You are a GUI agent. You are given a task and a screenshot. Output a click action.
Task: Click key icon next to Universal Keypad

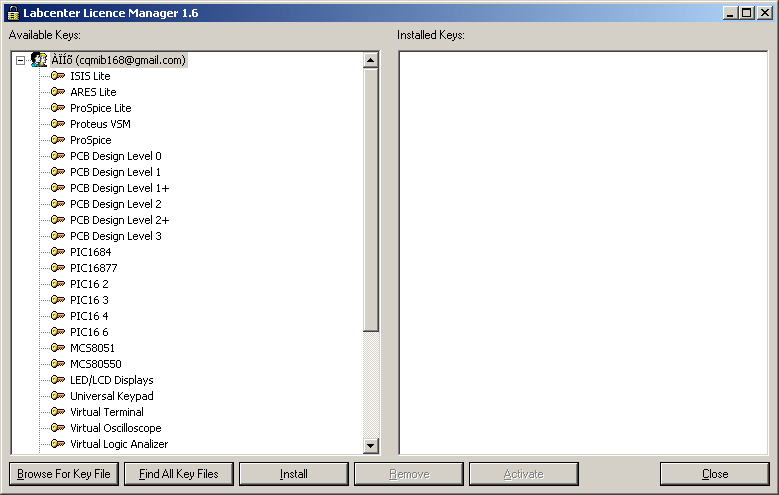58,396
